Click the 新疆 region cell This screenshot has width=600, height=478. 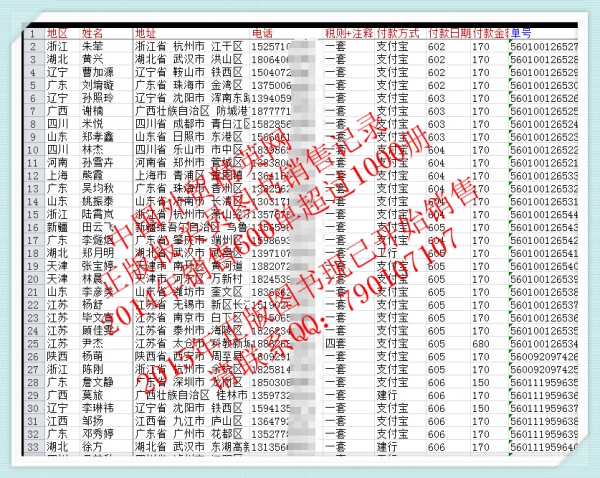point(57,226)
